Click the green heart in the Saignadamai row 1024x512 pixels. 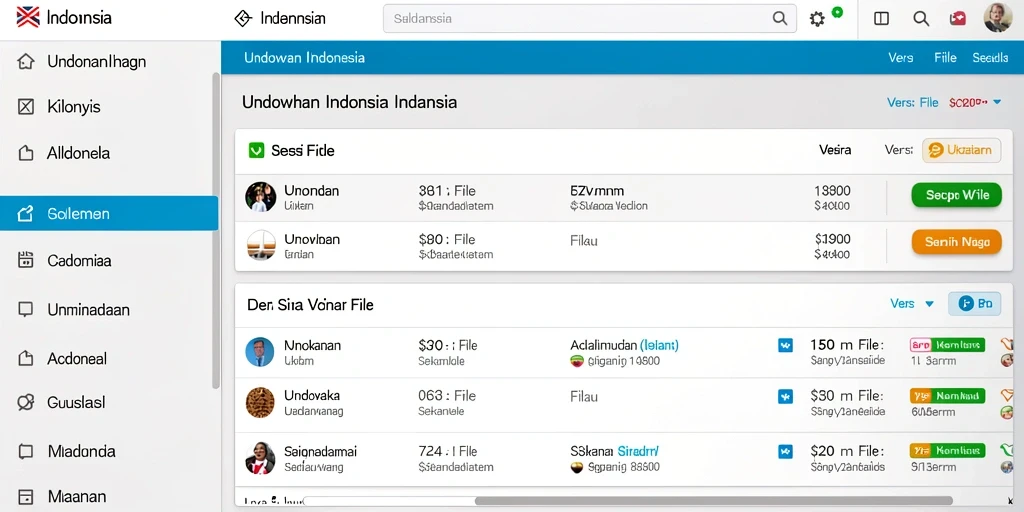pyautogui.click(x=1007, y=449)
